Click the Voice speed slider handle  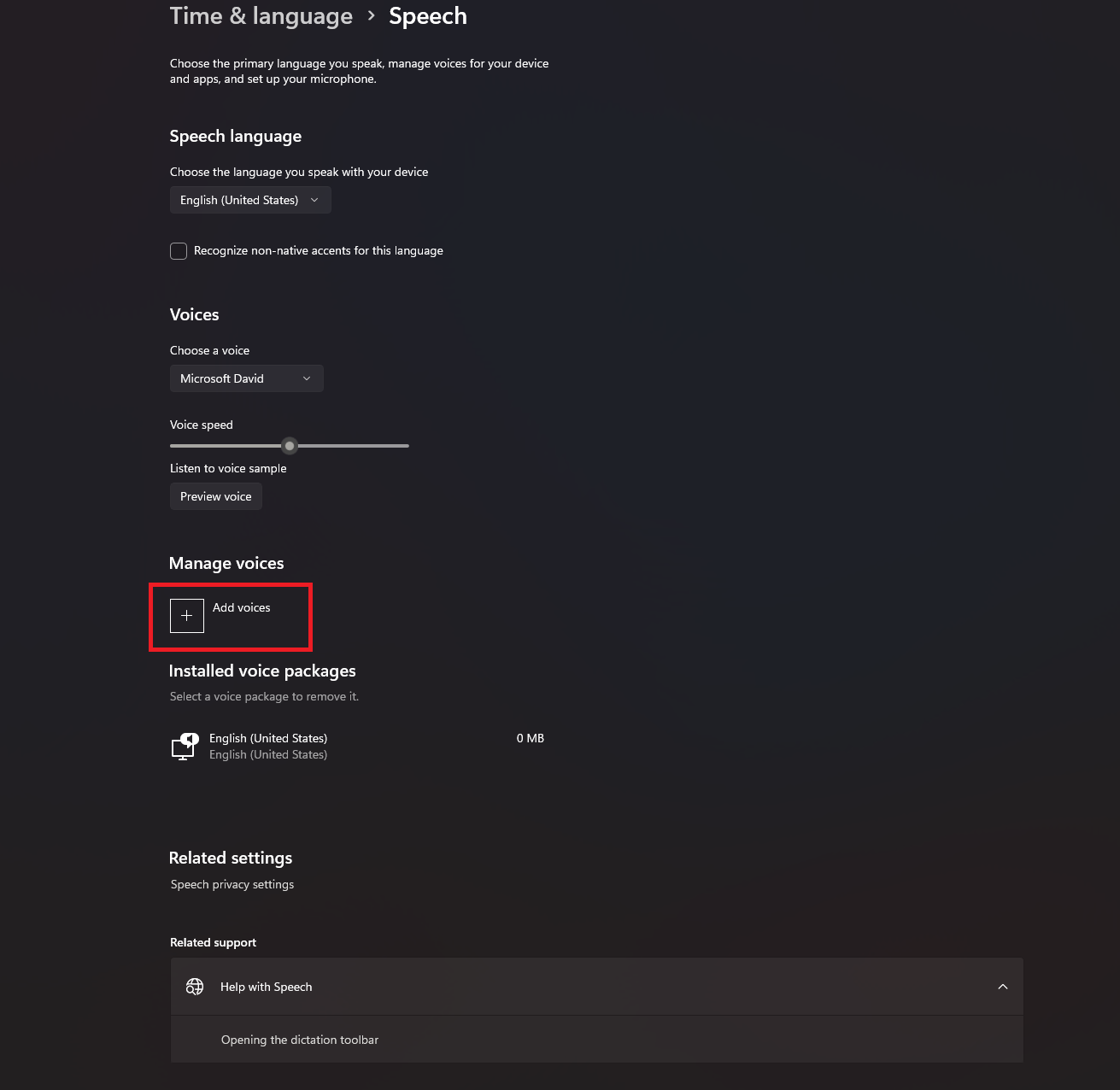[x=290, y=445]
